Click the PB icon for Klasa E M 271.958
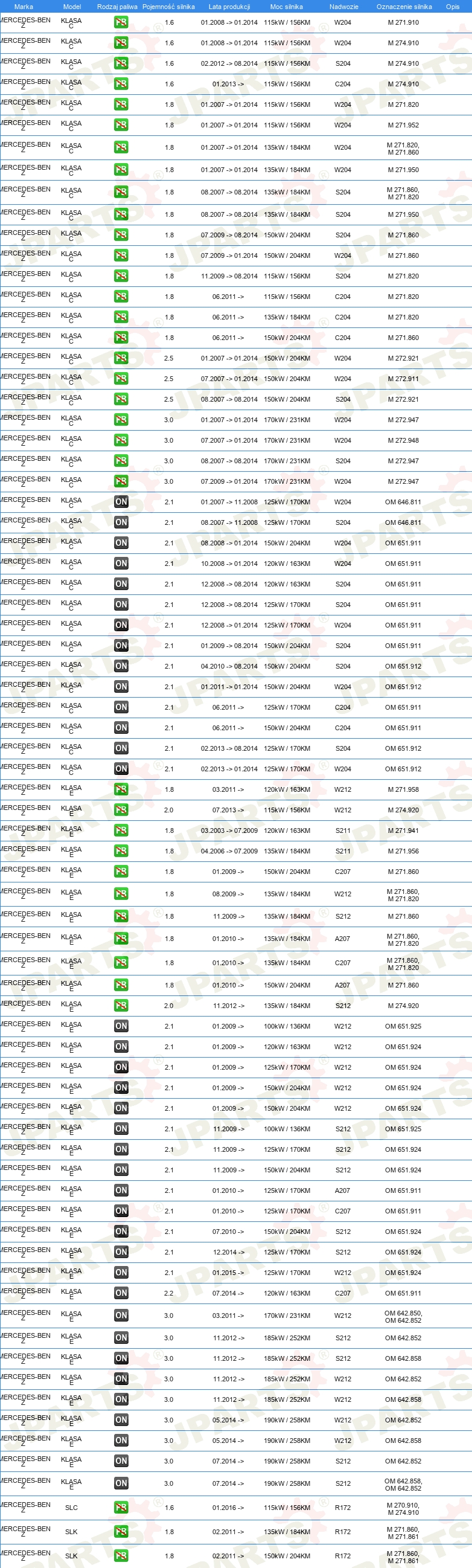The image size is (472, 1568). [x=121, y=789]
